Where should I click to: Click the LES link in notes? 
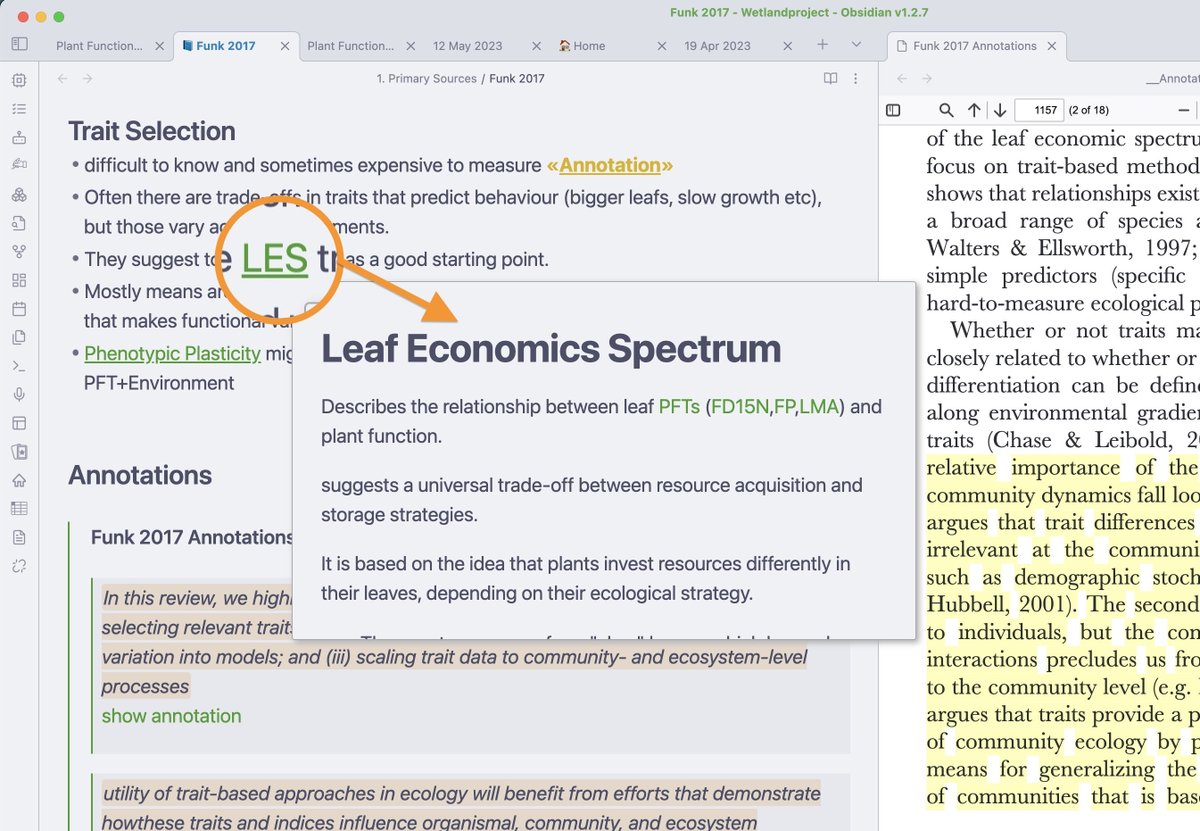pyautogui.click(x=274, y=259)
